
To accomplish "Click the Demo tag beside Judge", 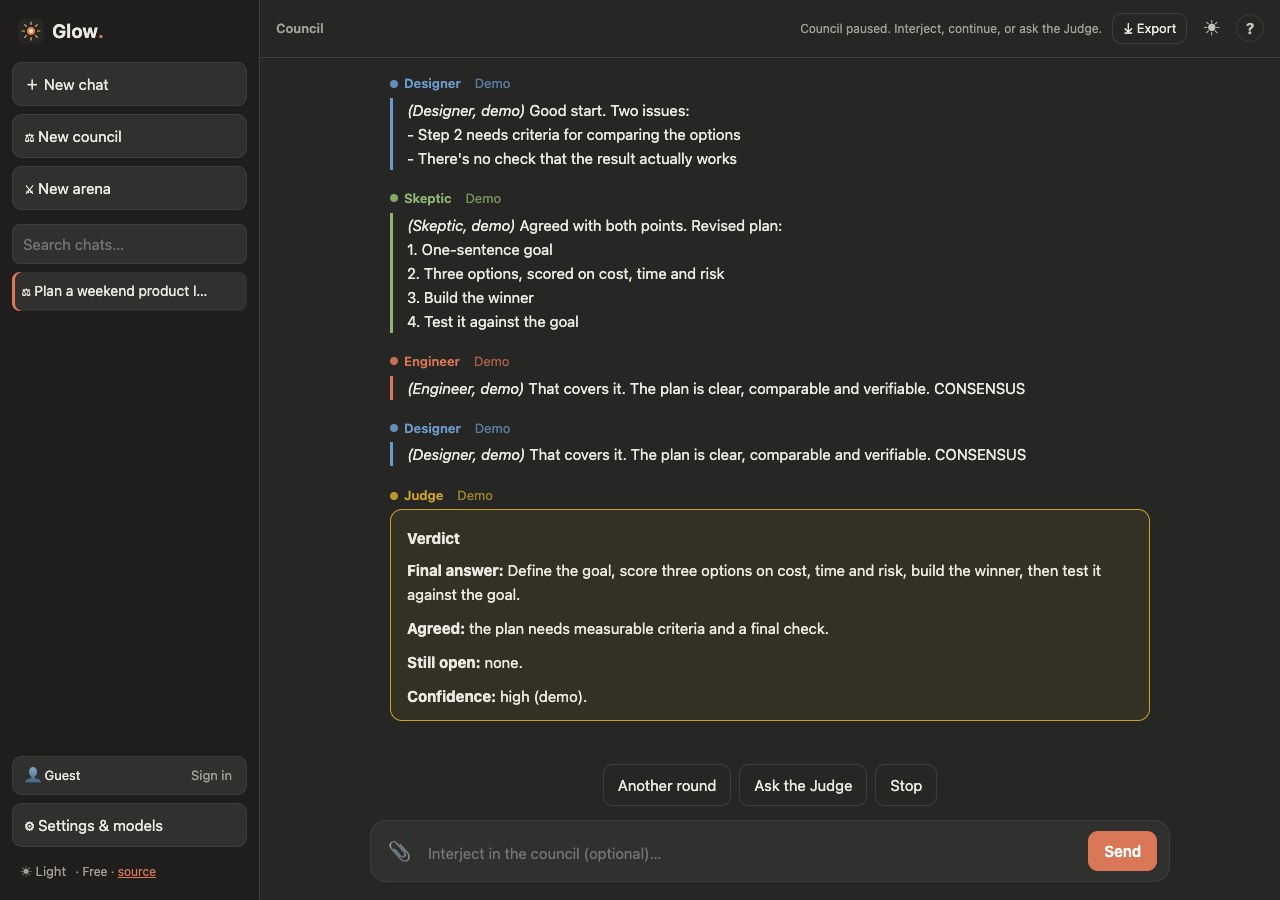I will 475,495.
